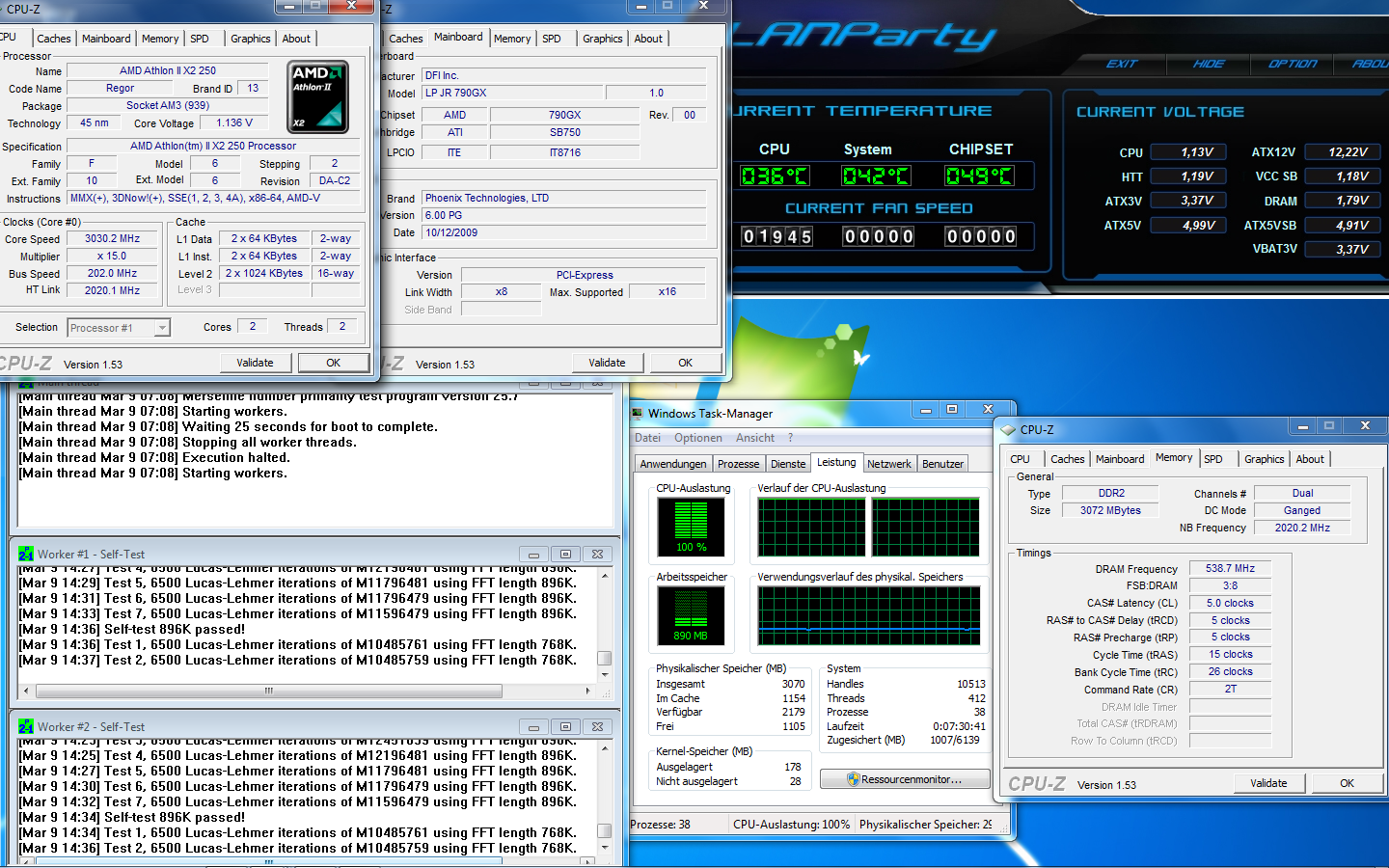Open About tab in leftmost CPU-Z window
The image size is (1389, 868).
[x=296, y=39]
